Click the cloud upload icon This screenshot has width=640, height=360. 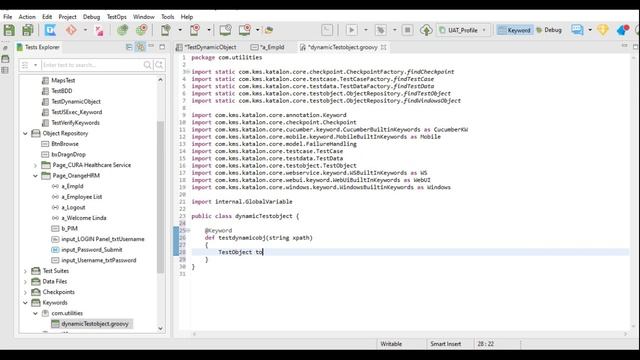click(426, 30)
